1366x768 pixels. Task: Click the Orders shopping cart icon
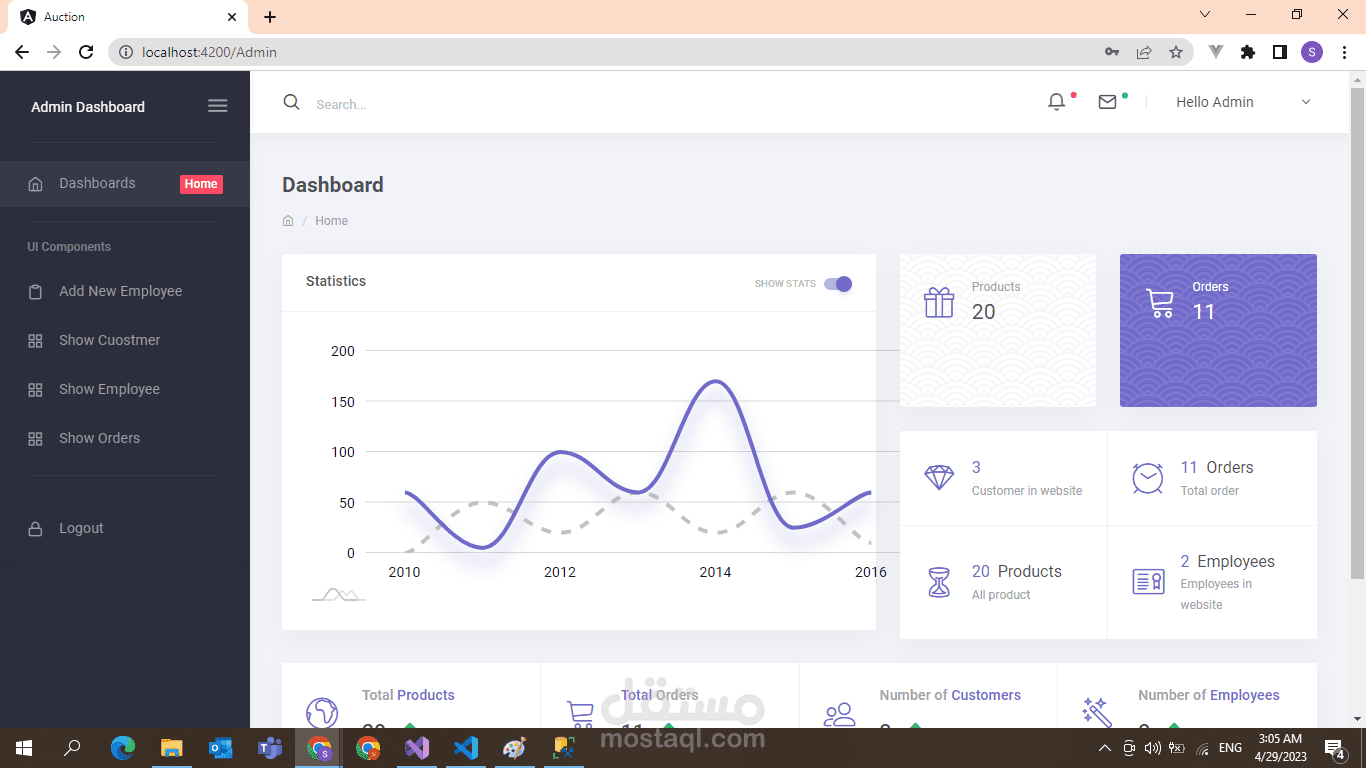(1160, 303)
